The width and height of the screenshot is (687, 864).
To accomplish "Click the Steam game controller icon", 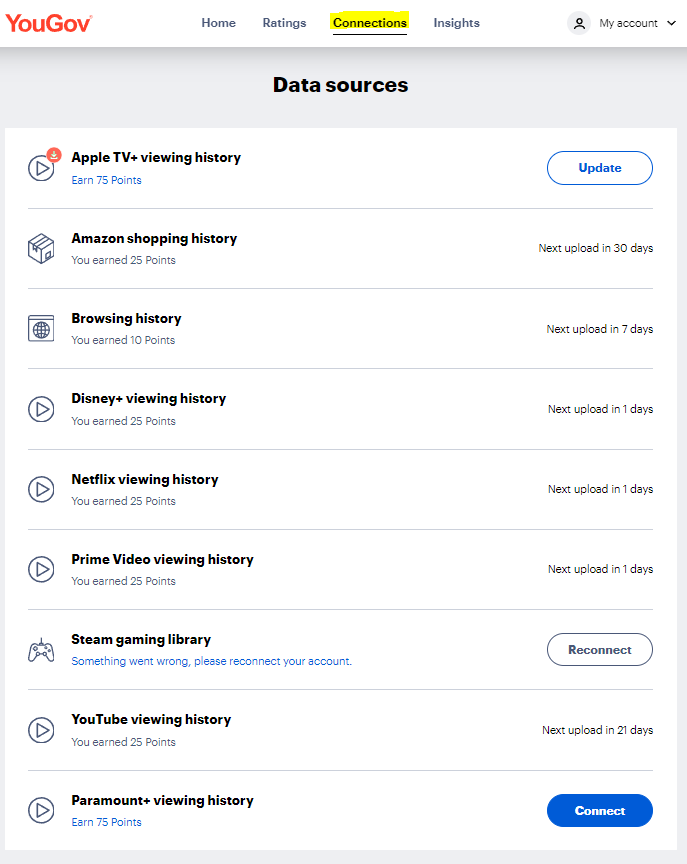I will point(41,650).
